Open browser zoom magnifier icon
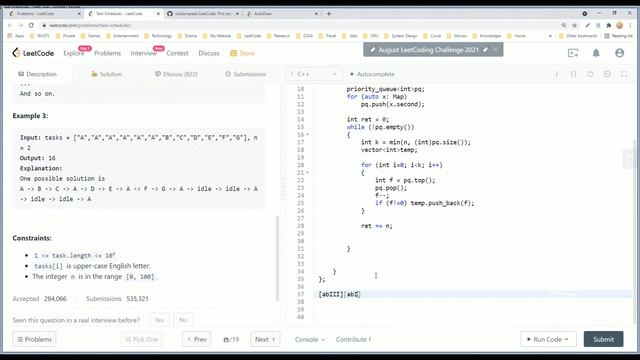The width and height of the screenshot is (640, 360). (x=564, y=25)
